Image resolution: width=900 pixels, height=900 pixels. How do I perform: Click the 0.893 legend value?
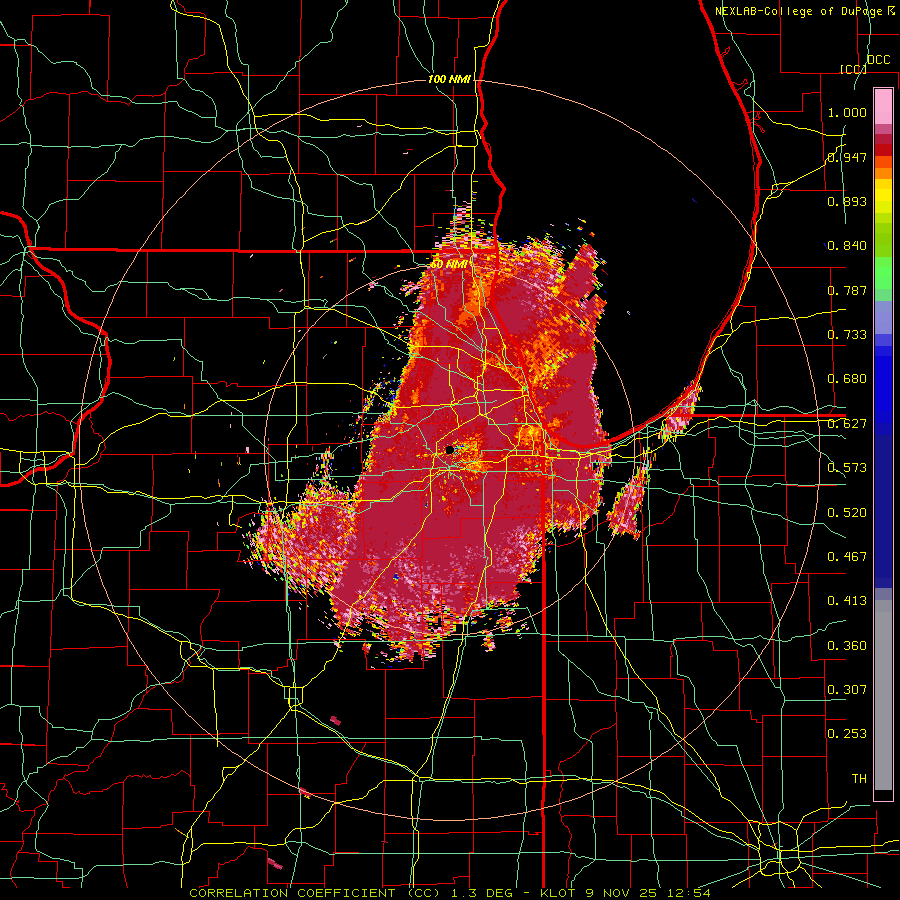[847, 201]
